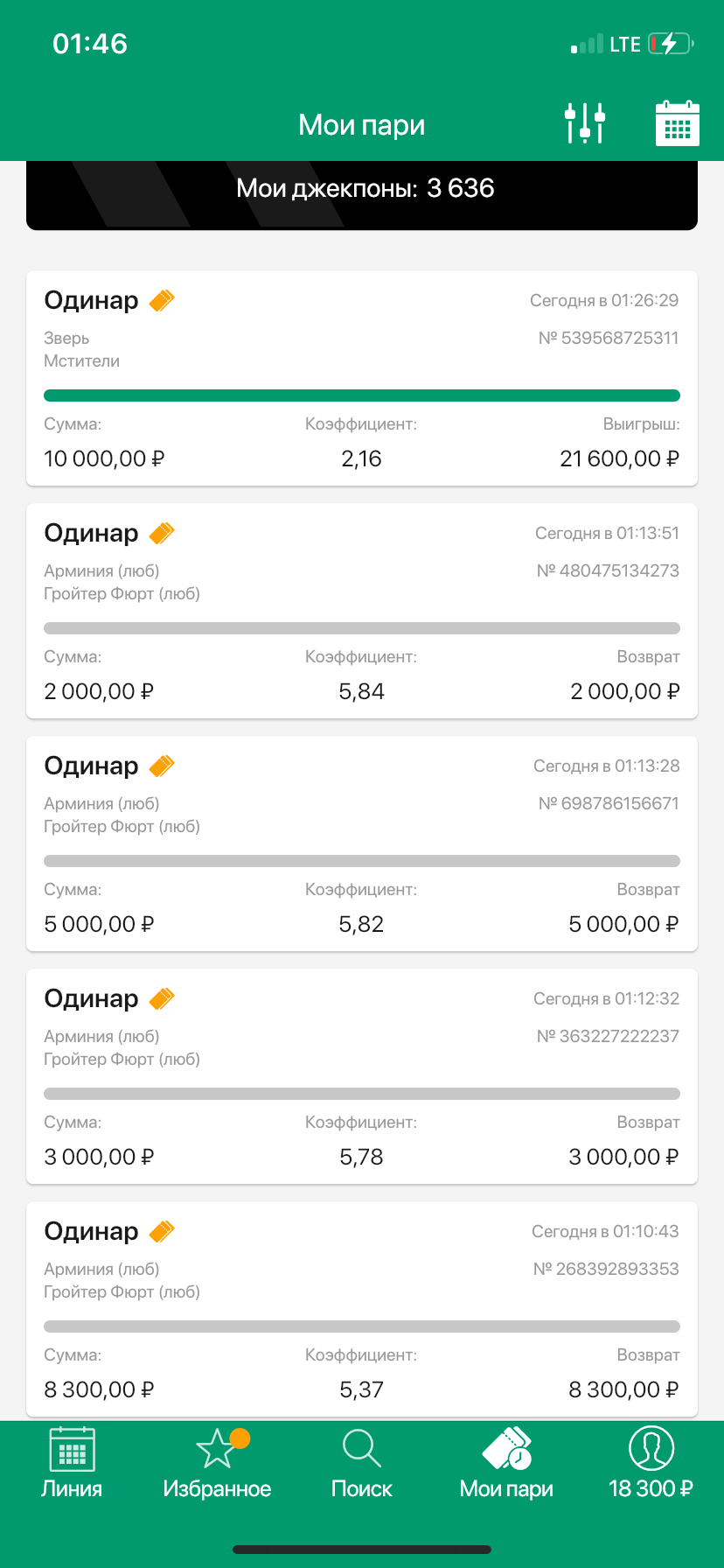Go to the Избранное tab
The height and width of the screenshot is (1568, 724).
[x=217, y=1463]
